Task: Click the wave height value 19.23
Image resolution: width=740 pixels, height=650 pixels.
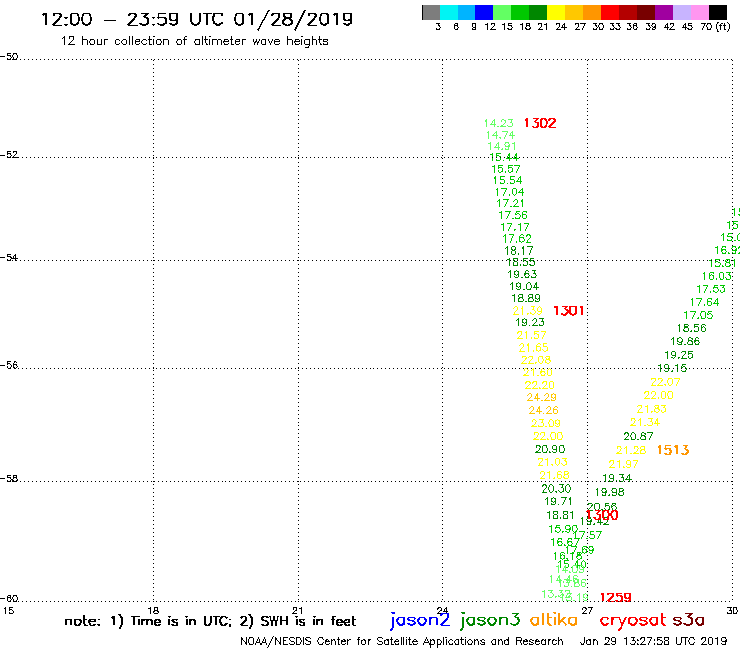Action: (x=530, y=322)
